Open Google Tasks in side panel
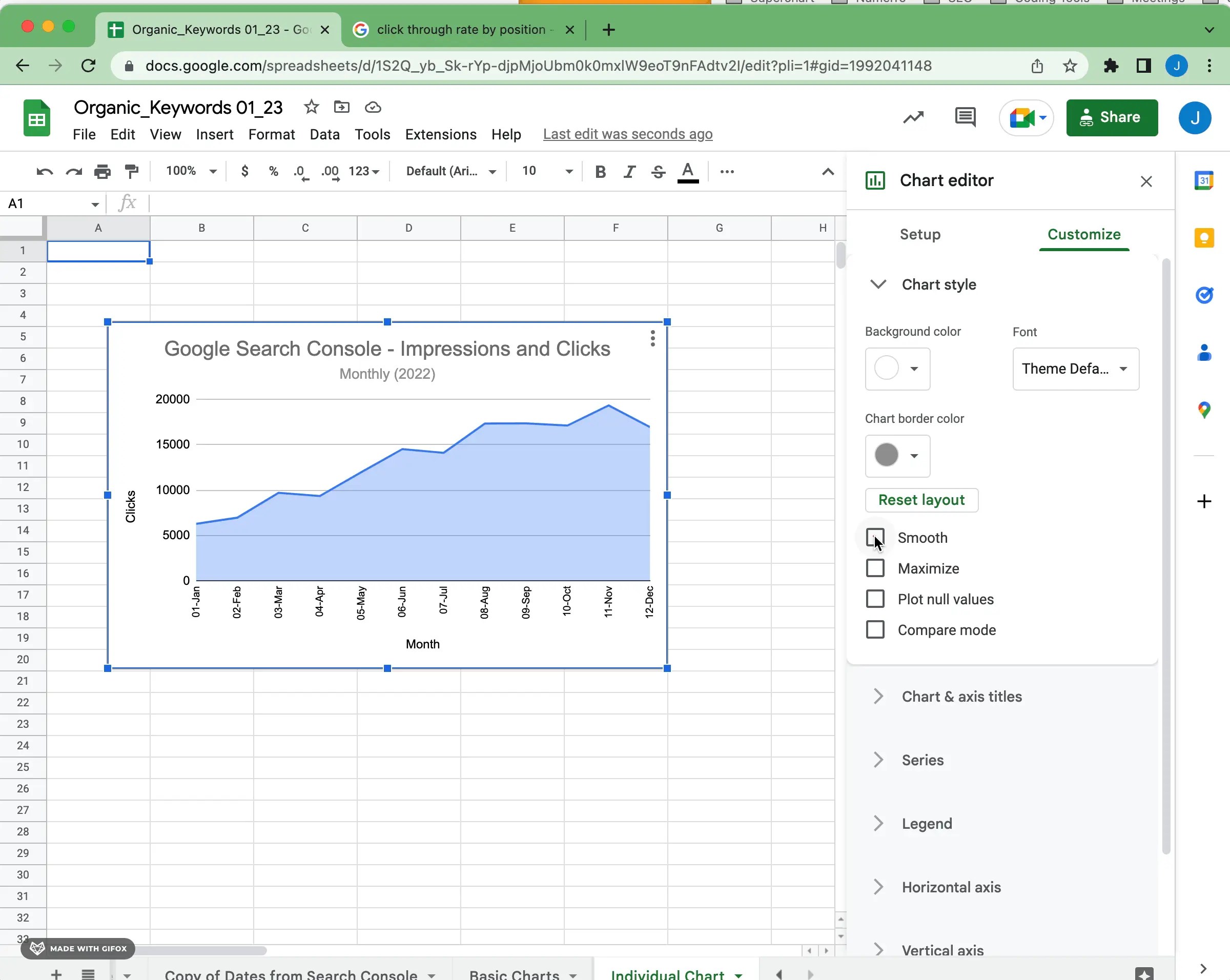The image size is (1230, 980). point(1204,295)
